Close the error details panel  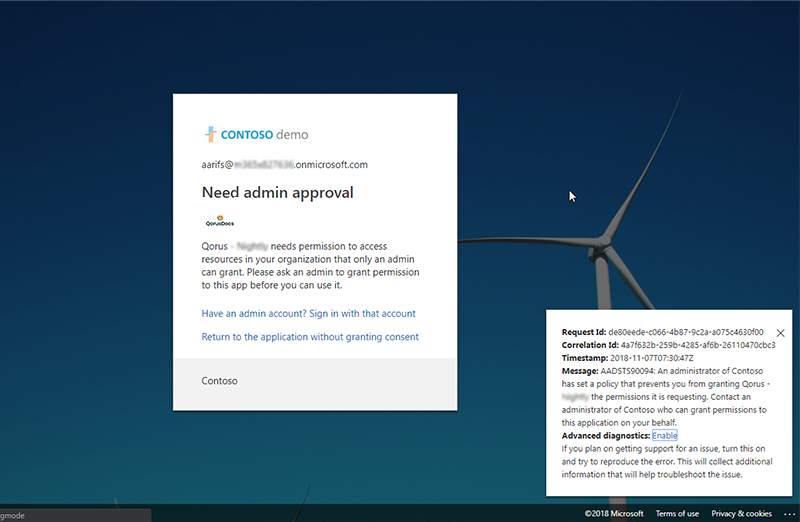(x=781, y=333)
